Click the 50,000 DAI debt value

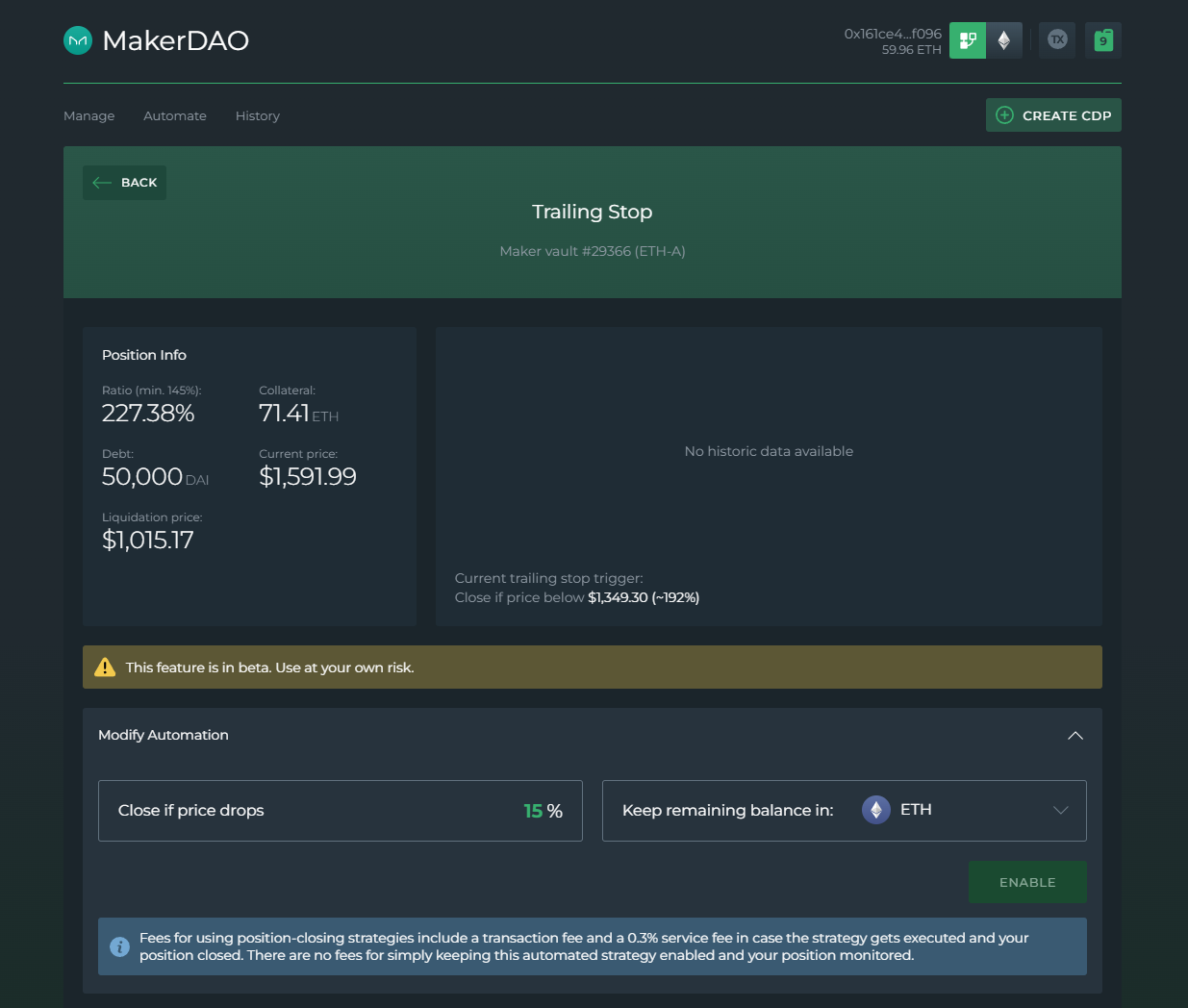[x=155, y=477]
